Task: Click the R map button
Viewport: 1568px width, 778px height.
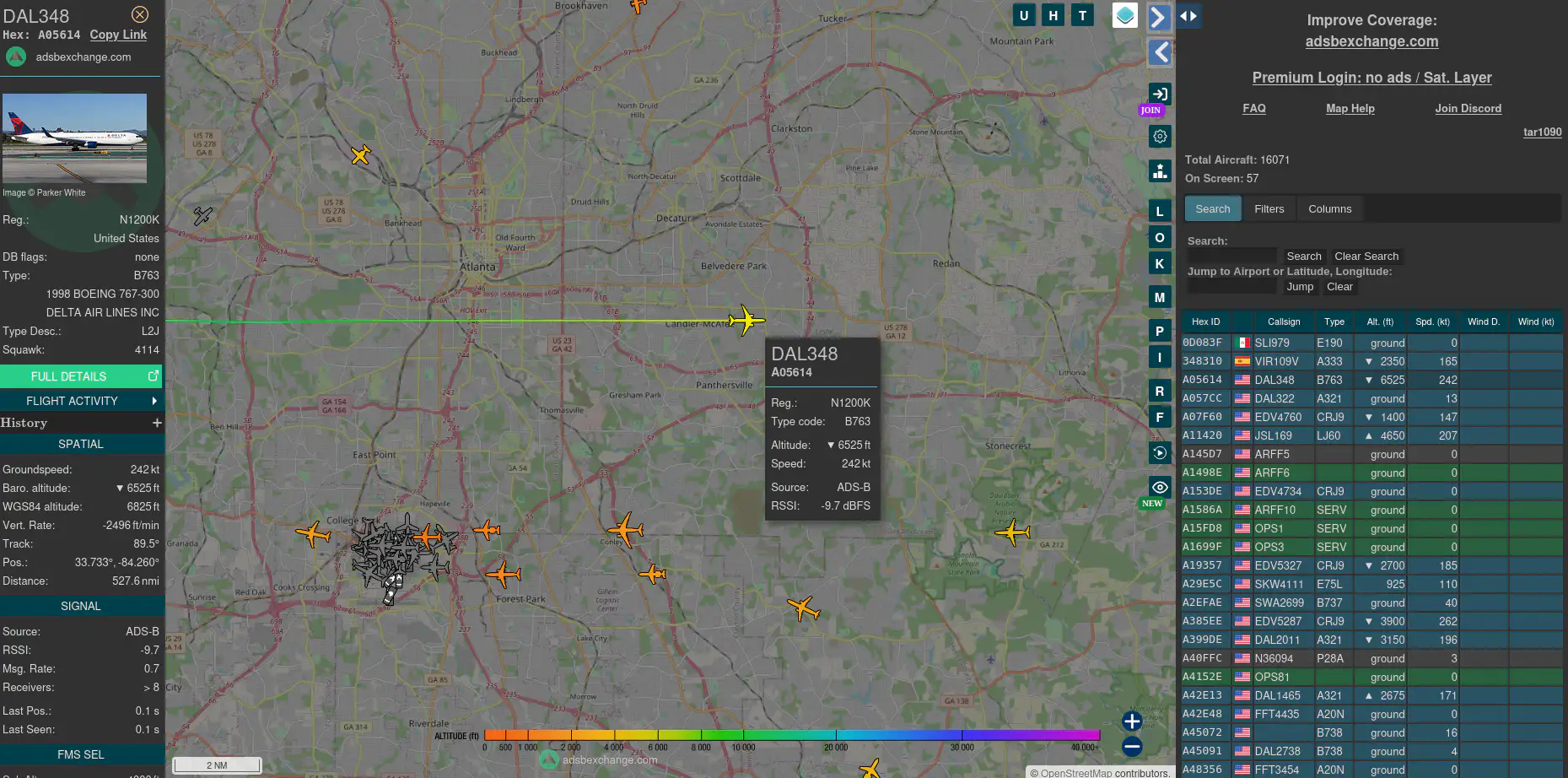Action: point(1160,391)
